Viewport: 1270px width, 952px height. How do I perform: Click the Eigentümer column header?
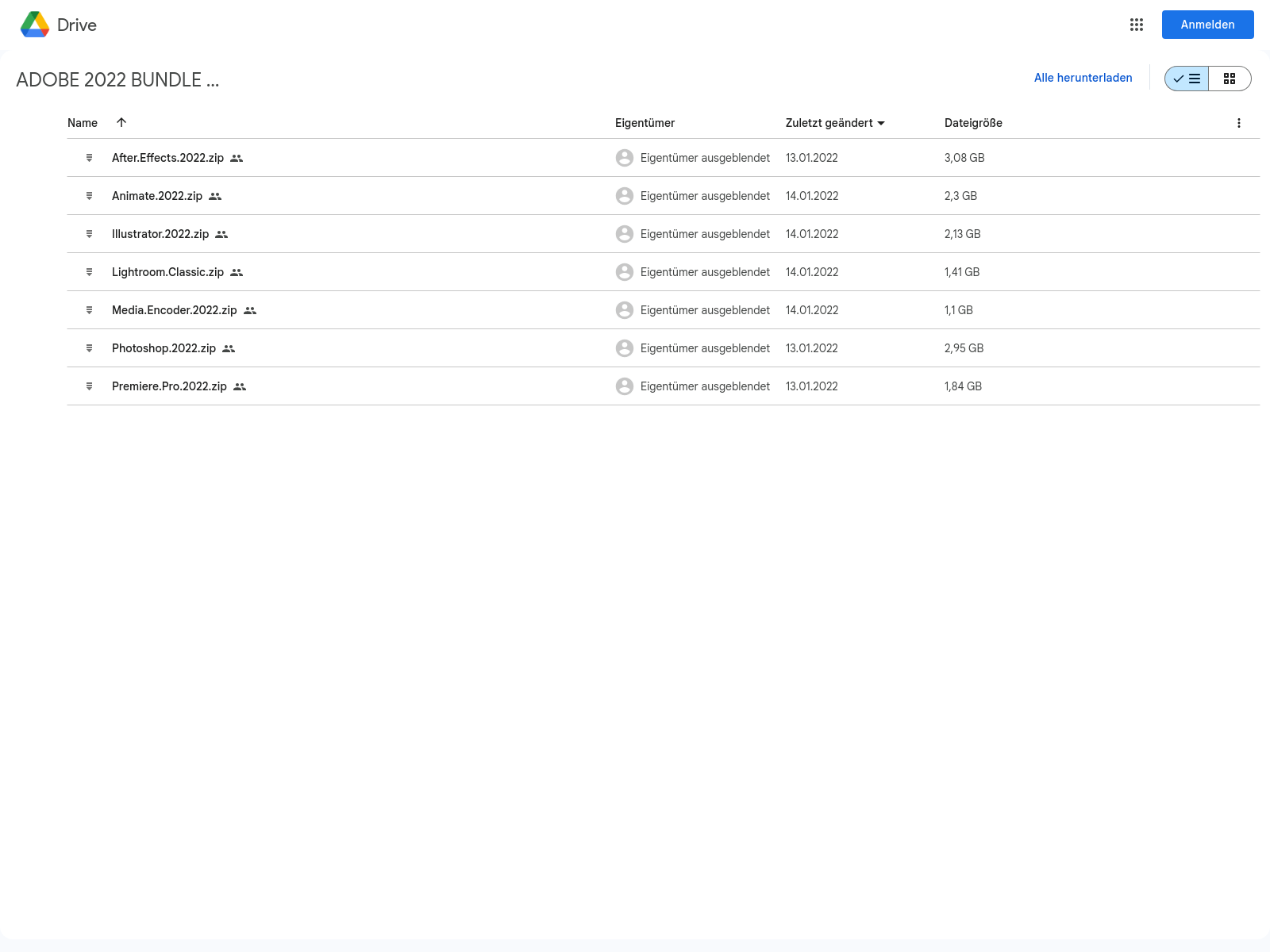point(645,123)
